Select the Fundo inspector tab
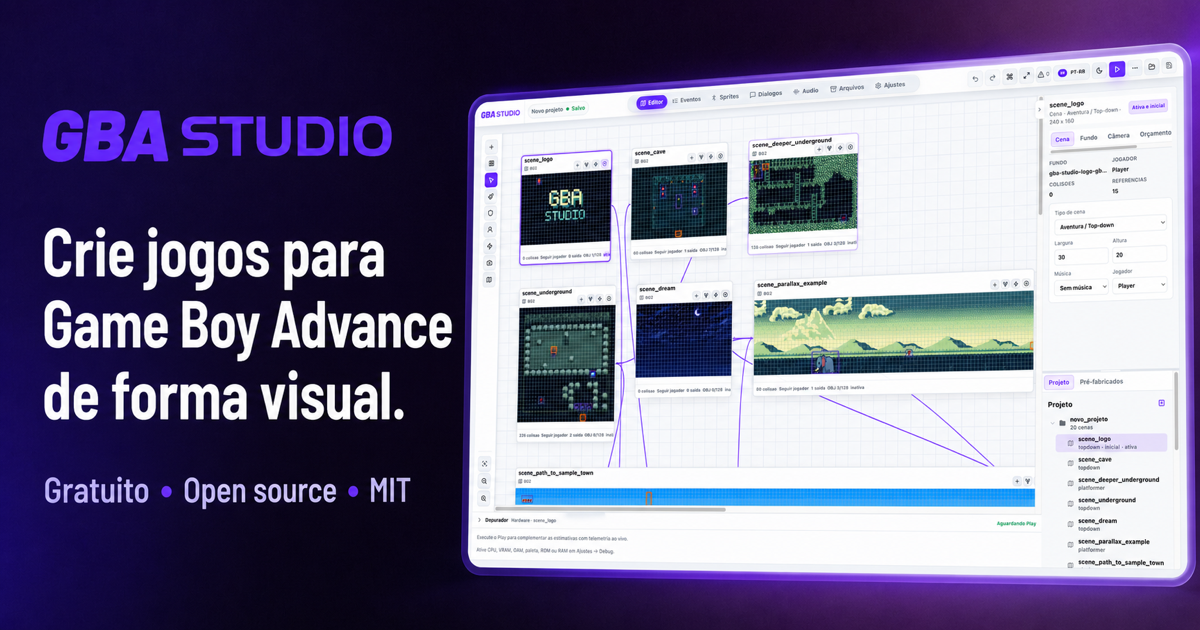The image size is (1200, 630). tap(1089, 138)
